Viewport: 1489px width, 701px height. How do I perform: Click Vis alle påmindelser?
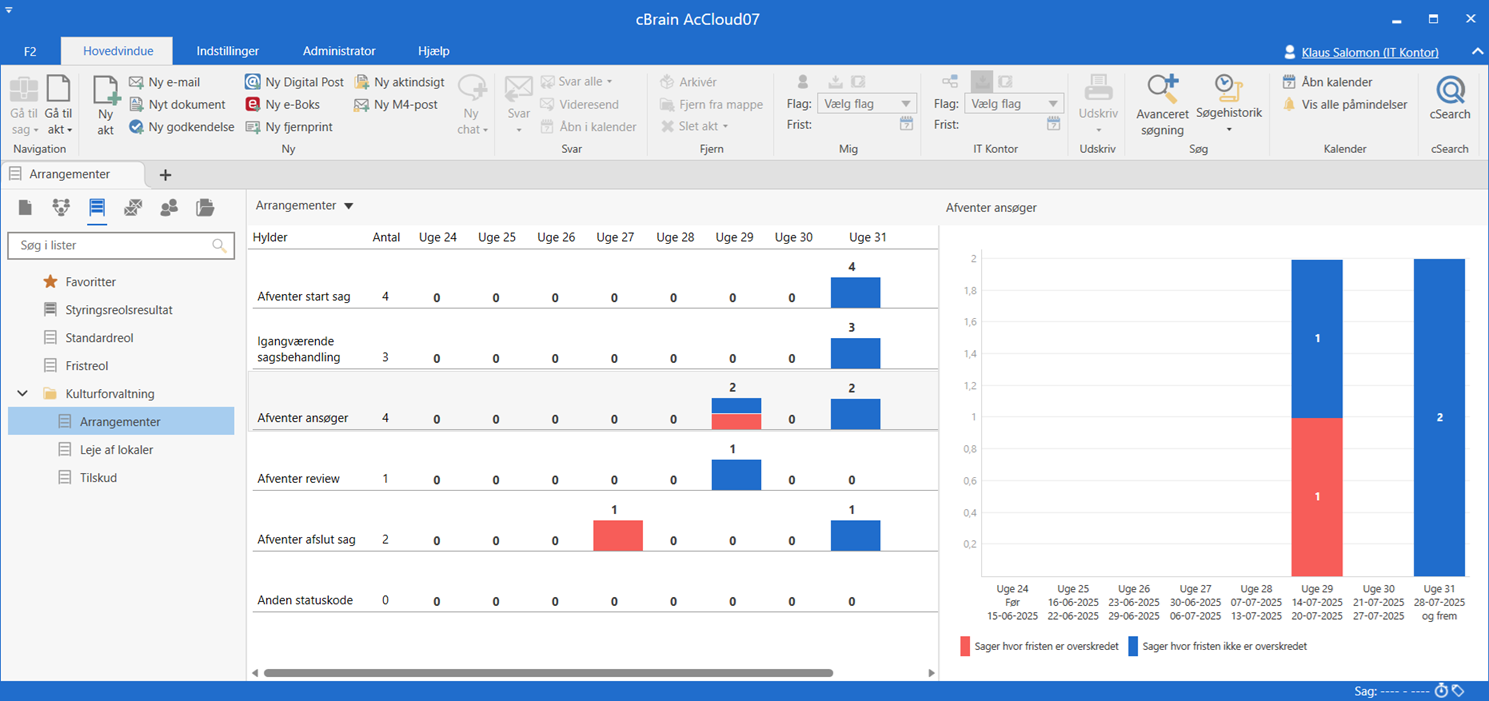coord(1354,104)
